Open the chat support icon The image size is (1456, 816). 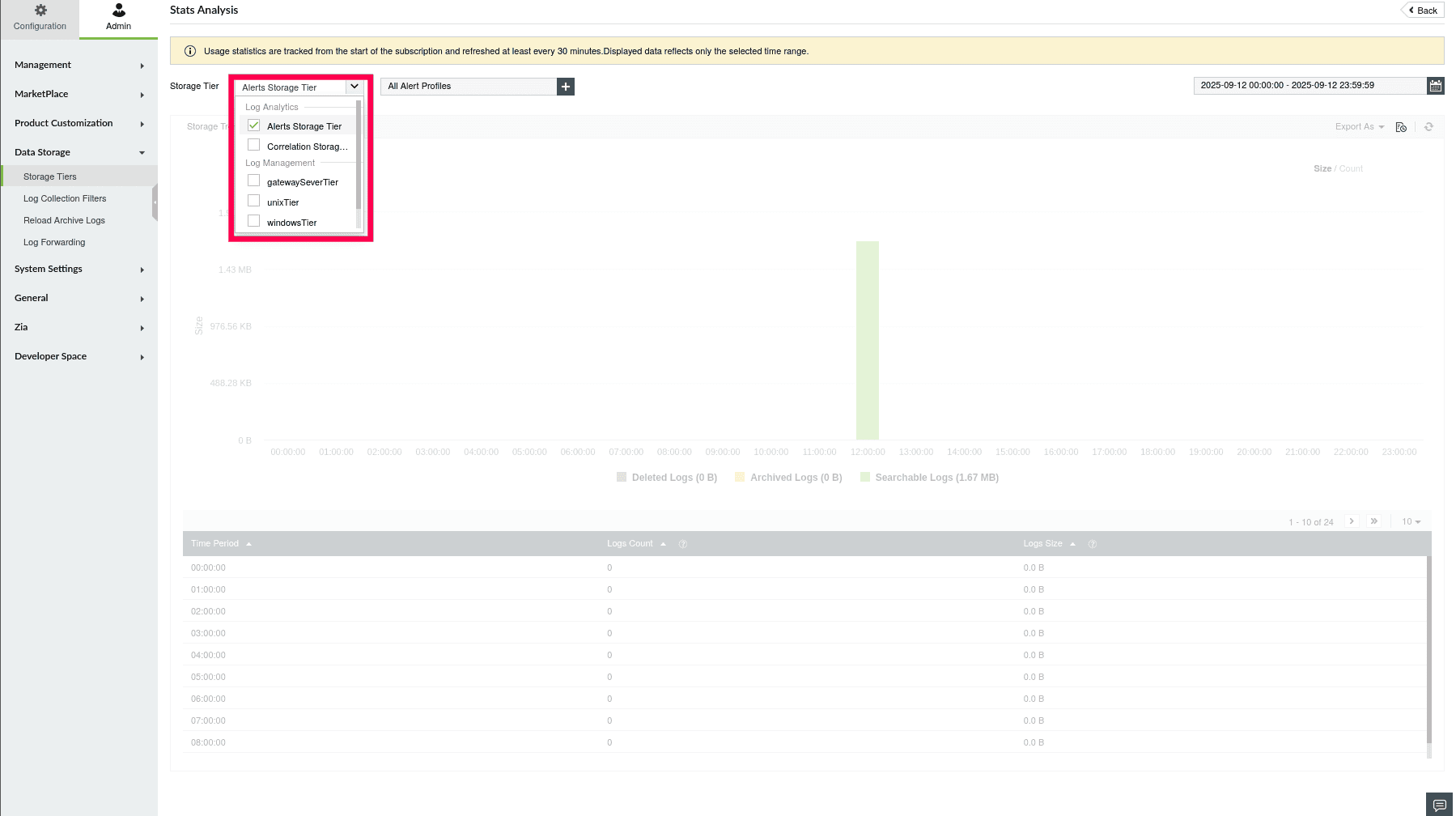pos(1440,805)
